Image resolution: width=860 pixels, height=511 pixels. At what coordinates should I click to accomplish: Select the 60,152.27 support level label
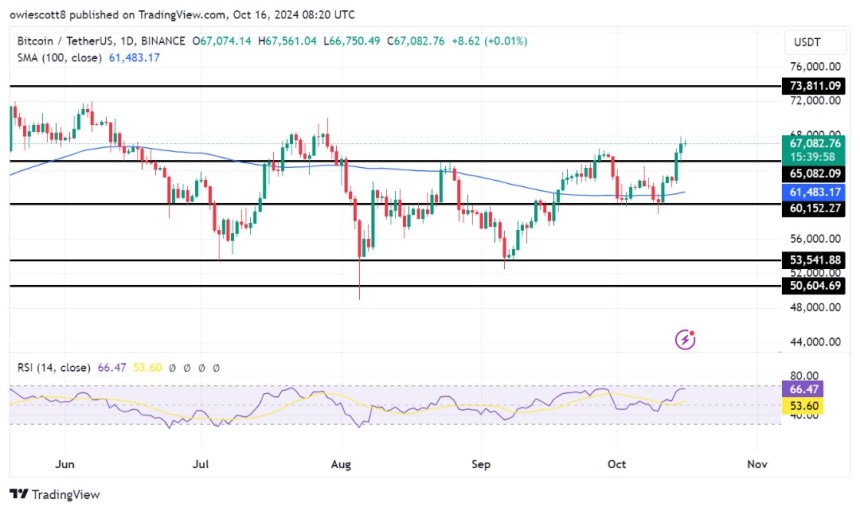816,208
